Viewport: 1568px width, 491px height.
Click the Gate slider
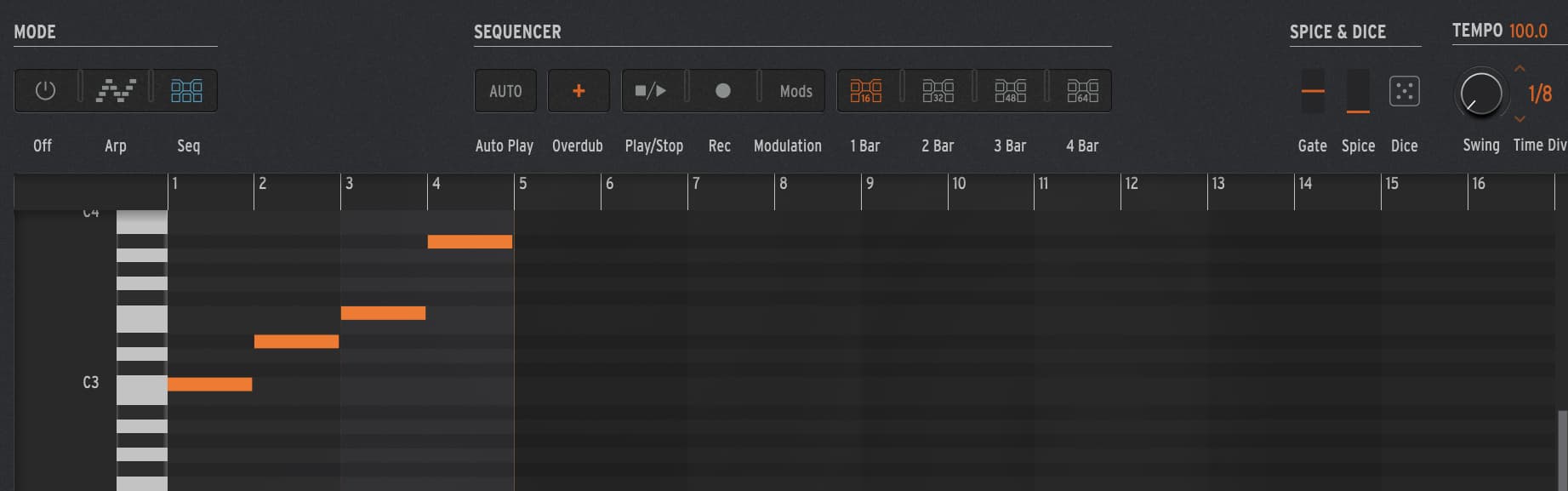[1313, 91]
